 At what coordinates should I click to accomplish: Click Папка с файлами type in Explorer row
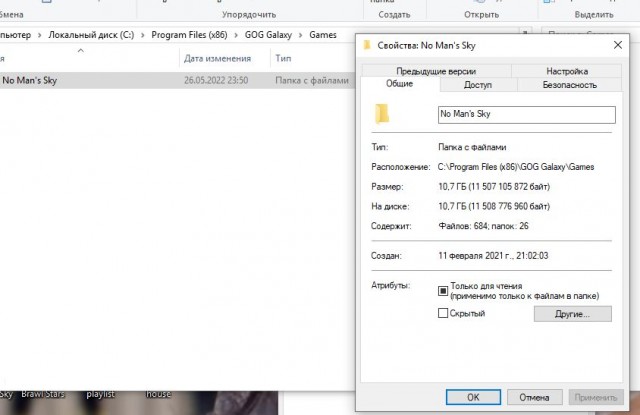(x=312, y=80)
